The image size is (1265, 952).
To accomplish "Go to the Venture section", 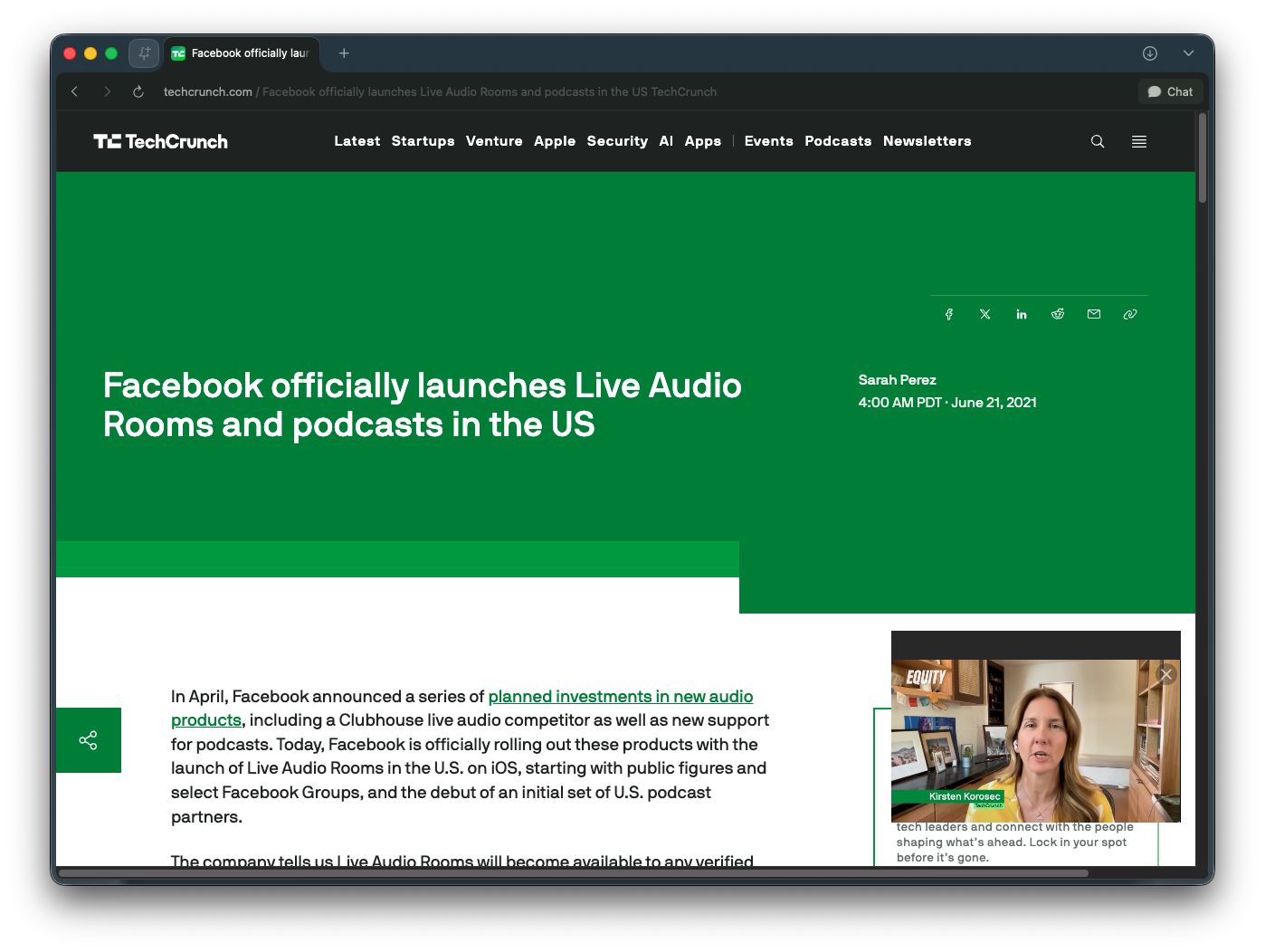I will [x=494, y=141].
